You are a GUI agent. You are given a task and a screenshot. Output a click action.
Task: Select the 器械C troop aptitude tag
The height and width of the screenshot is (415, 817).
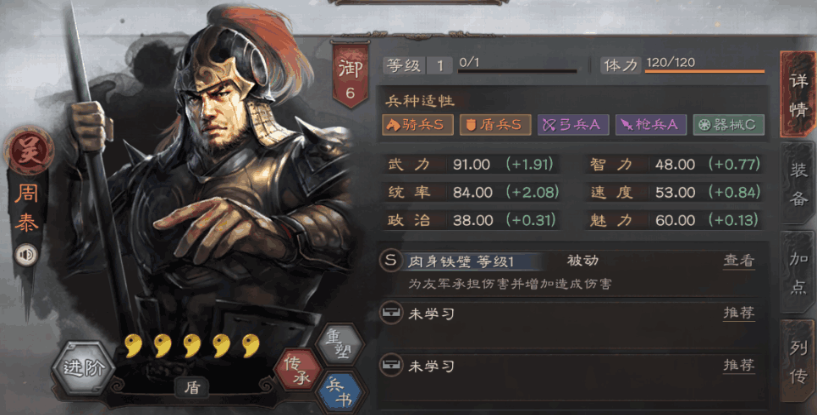point(728,125)
